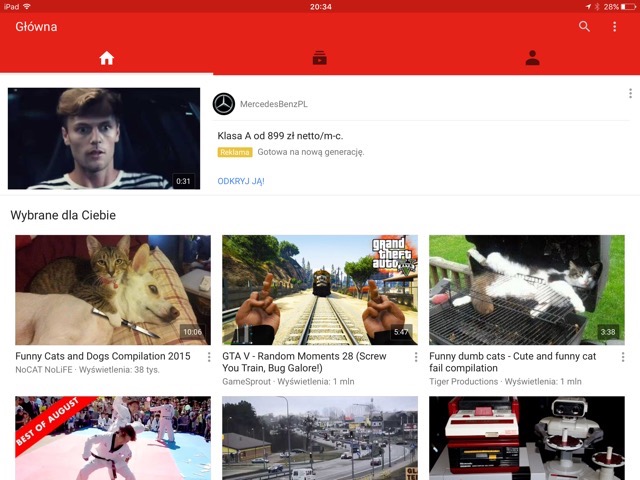Tap the battery indicator in status bar

tap(628, 7)
